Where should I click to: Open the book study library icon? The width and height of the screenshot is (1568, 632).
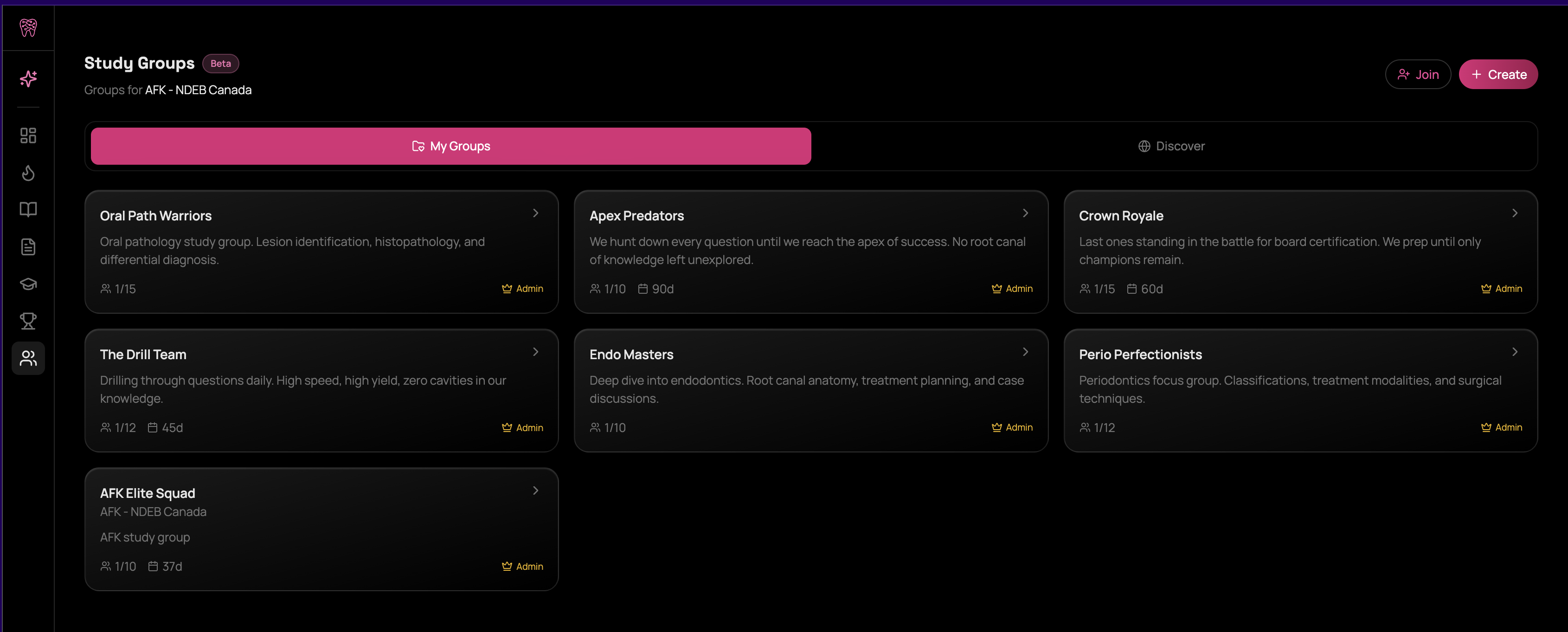coord(27,209)
